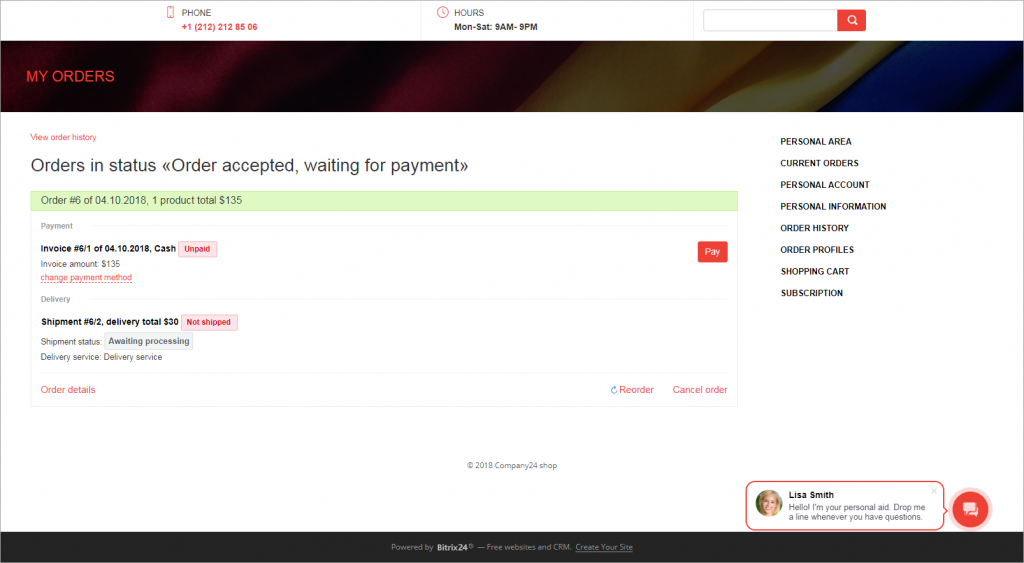Viewport: 1024px width, 563px height.
Task: Click the clock icon beside HOURS
Action: click(x=443, y=12)
